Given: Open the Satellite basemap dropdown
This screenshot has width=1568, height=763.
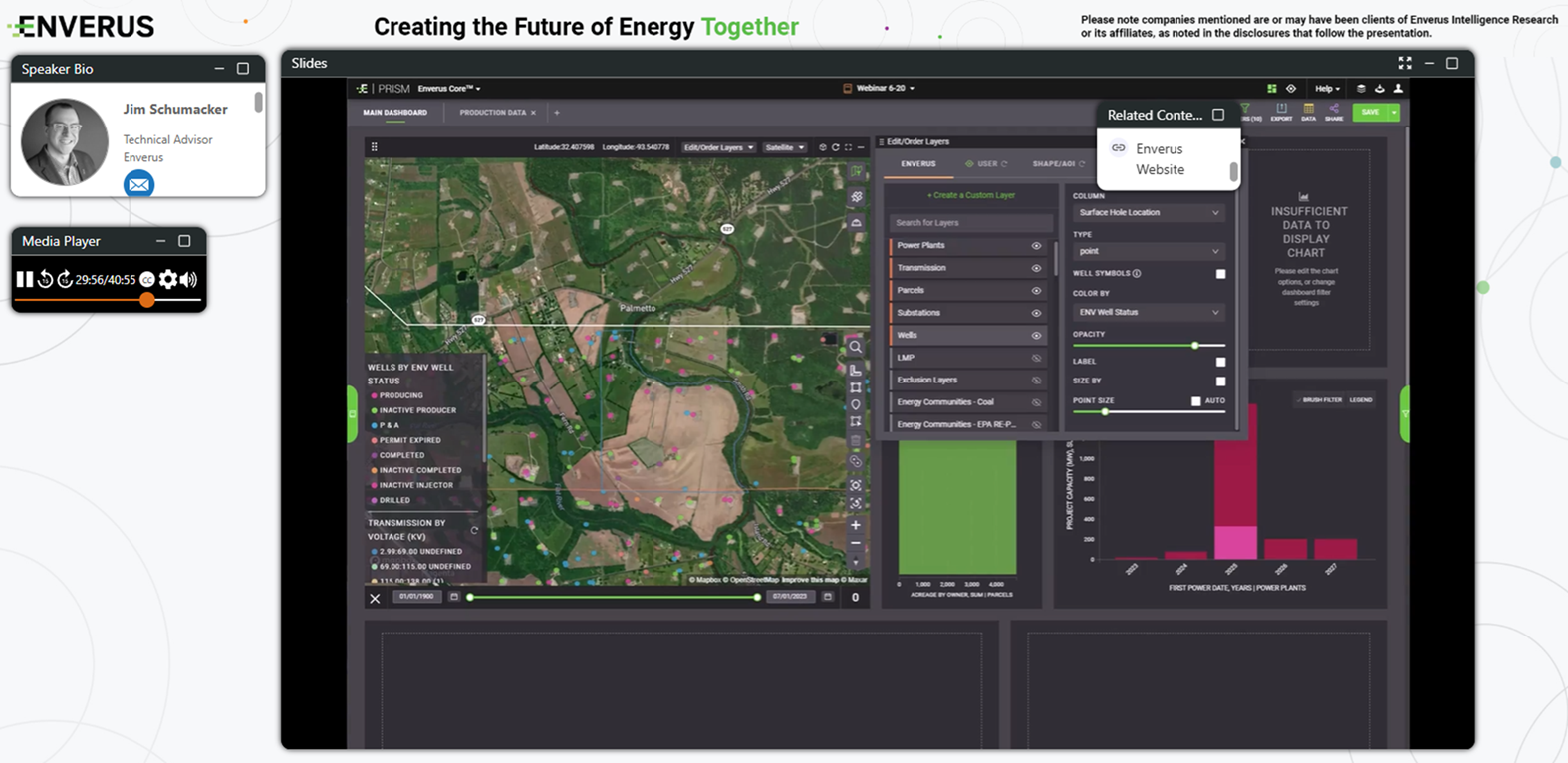Looking at the screenshot, I should 784,147.
